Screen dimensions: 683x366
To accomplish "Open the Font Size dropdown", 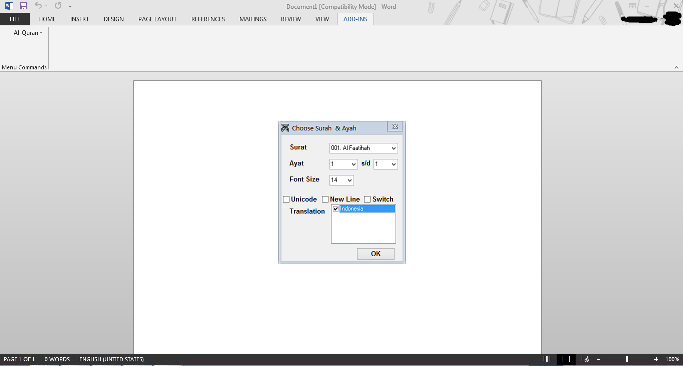I will pyautogui.click(x=341, y=180).
